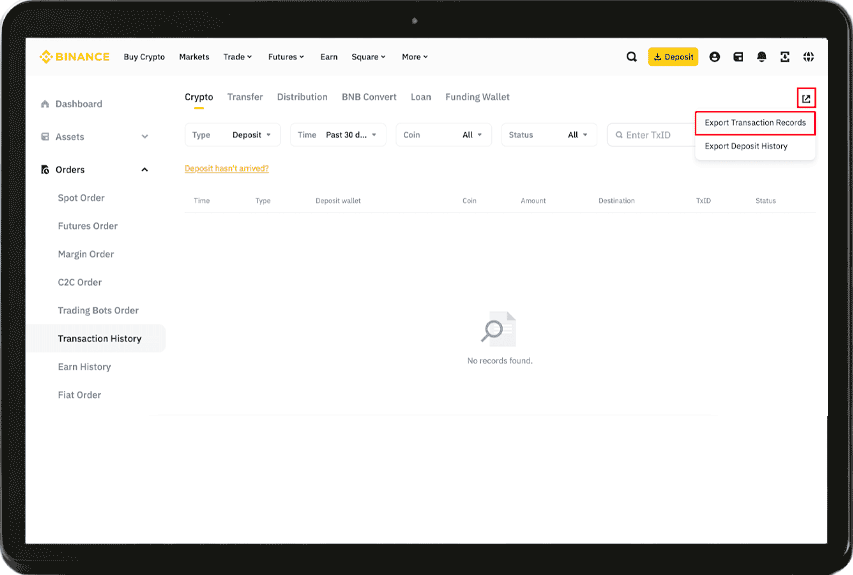Open the user profile icon
Viewport: 853px width, 575px height.
pos(714,57)
